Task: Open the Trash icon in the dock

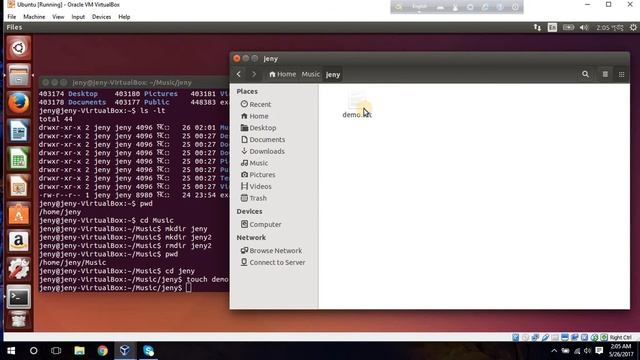Action: (x=18, y=320)
